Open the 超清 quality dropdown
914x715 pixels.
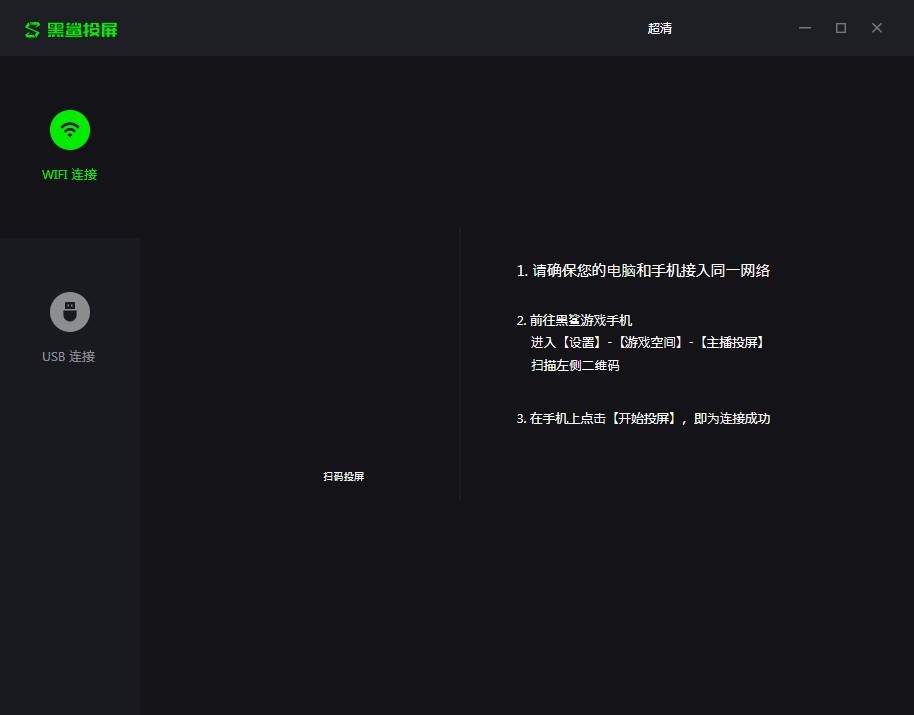[x=660, y=29]
